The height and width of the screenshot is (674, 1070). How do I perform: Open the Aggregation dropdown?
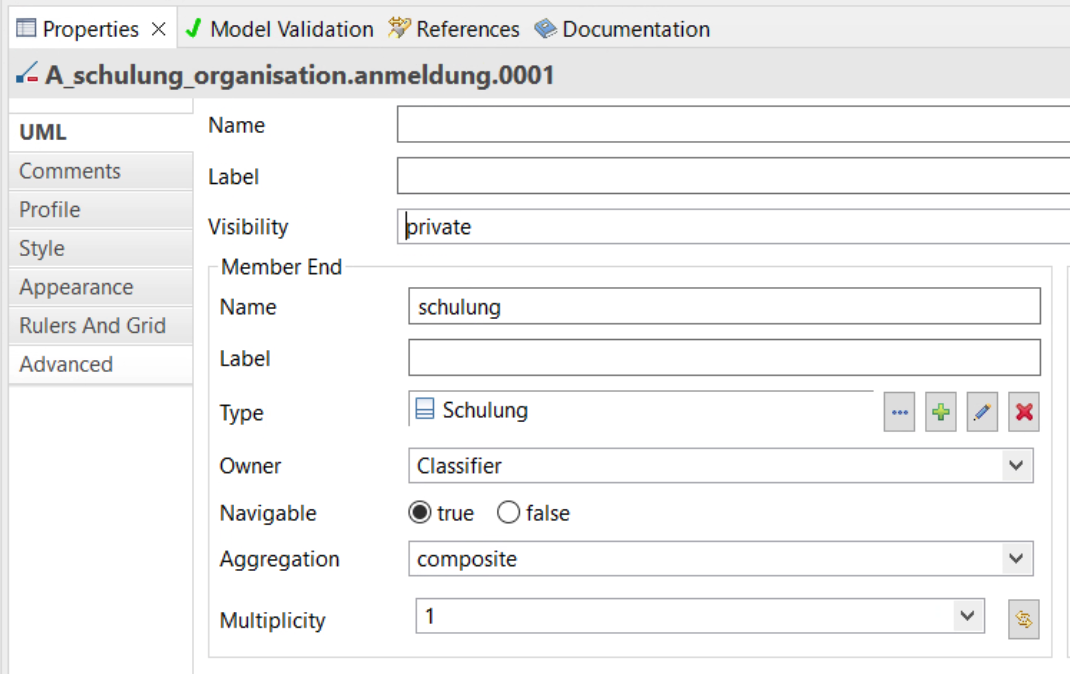[x=1016, y=559]
